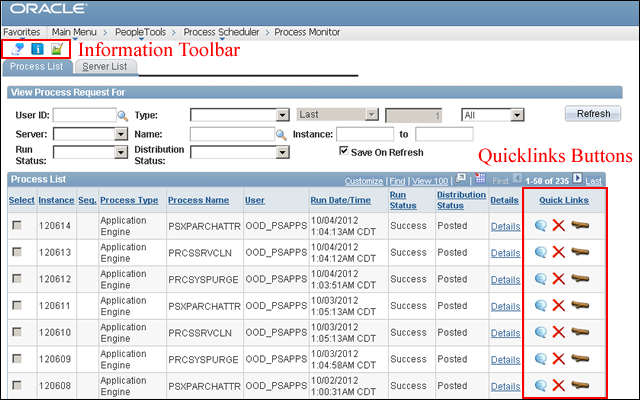Viewport: 640px width, 400px height.
Task: Click View 100 link
Action: click(x=430, y=181)
